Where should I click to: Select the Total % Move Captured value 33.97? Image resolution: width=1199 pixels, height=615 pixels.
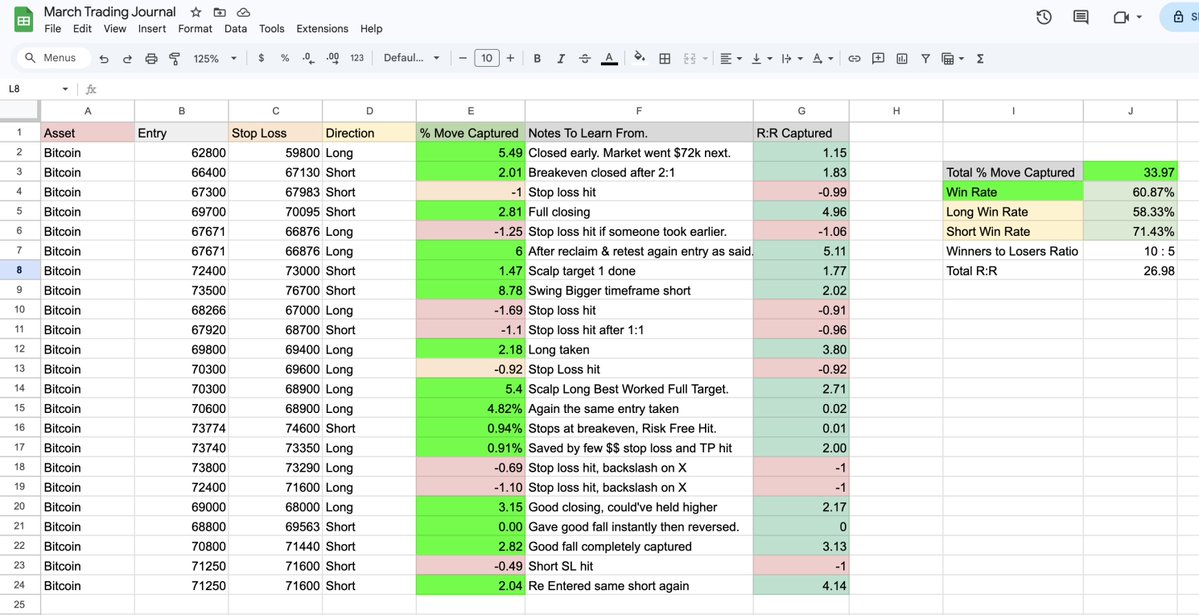tap(1130, 172)
